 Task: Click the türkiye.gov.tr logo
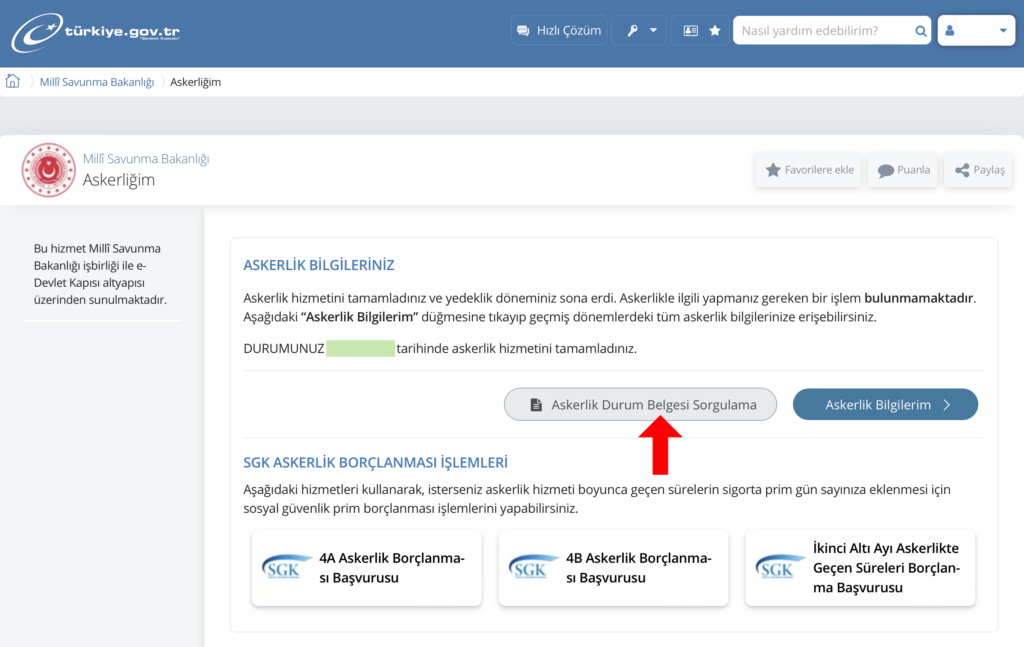[96, 33]
